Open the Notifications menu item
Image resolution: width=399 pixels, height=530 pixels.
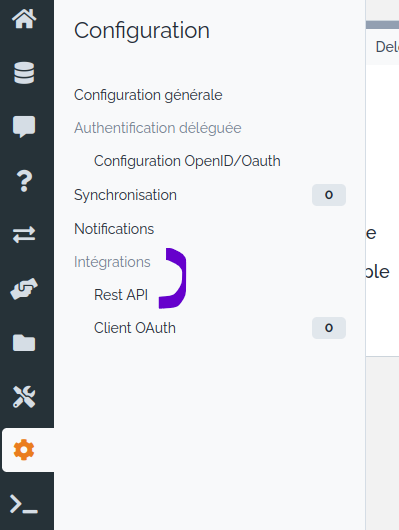114,229
